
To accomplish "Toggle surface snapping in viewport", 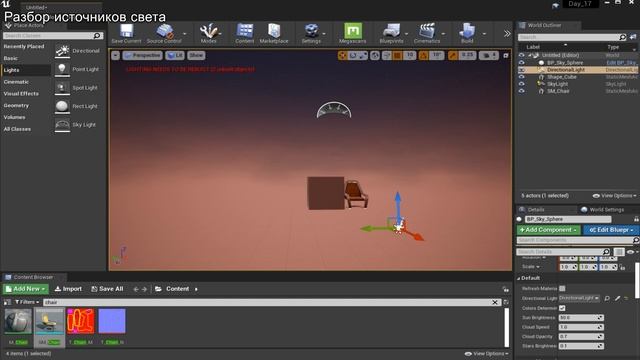I will click(x=386, y=55).
